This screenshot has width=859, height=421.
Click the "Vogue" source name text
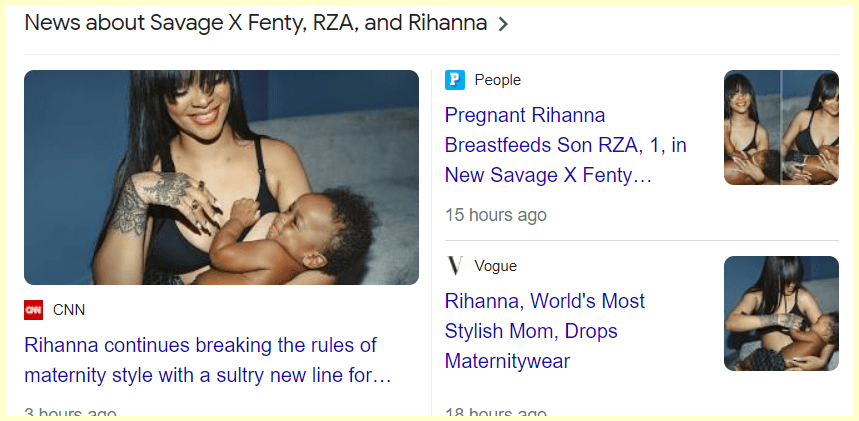pyautogui.click(x=495, y=266)
